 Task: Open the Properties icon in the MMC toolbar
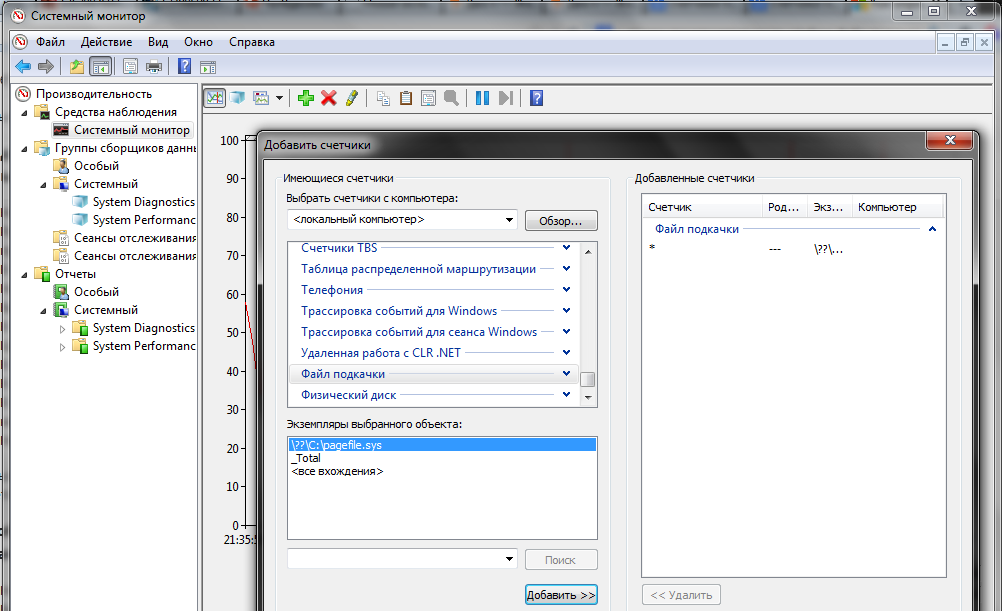click(130, 66)
